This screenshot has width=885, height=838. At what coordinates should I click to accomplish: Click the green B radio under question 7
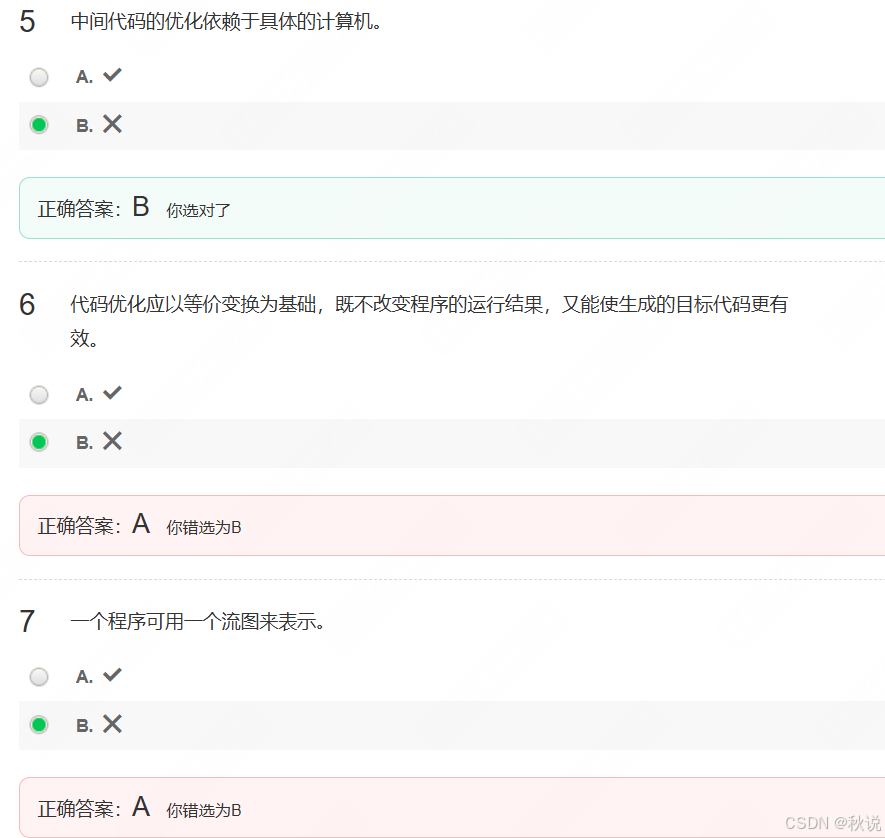tap(38, 724)
